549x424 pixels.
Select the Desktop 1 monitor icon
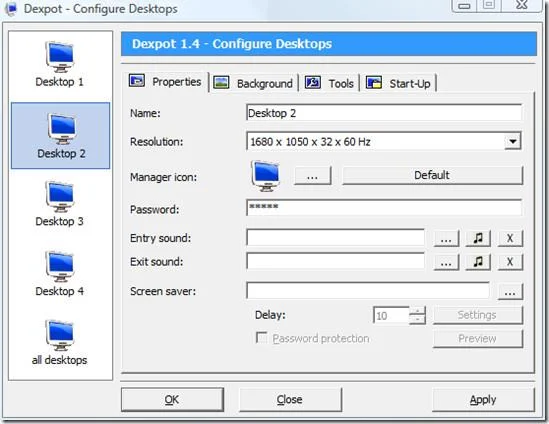(60, 57)
